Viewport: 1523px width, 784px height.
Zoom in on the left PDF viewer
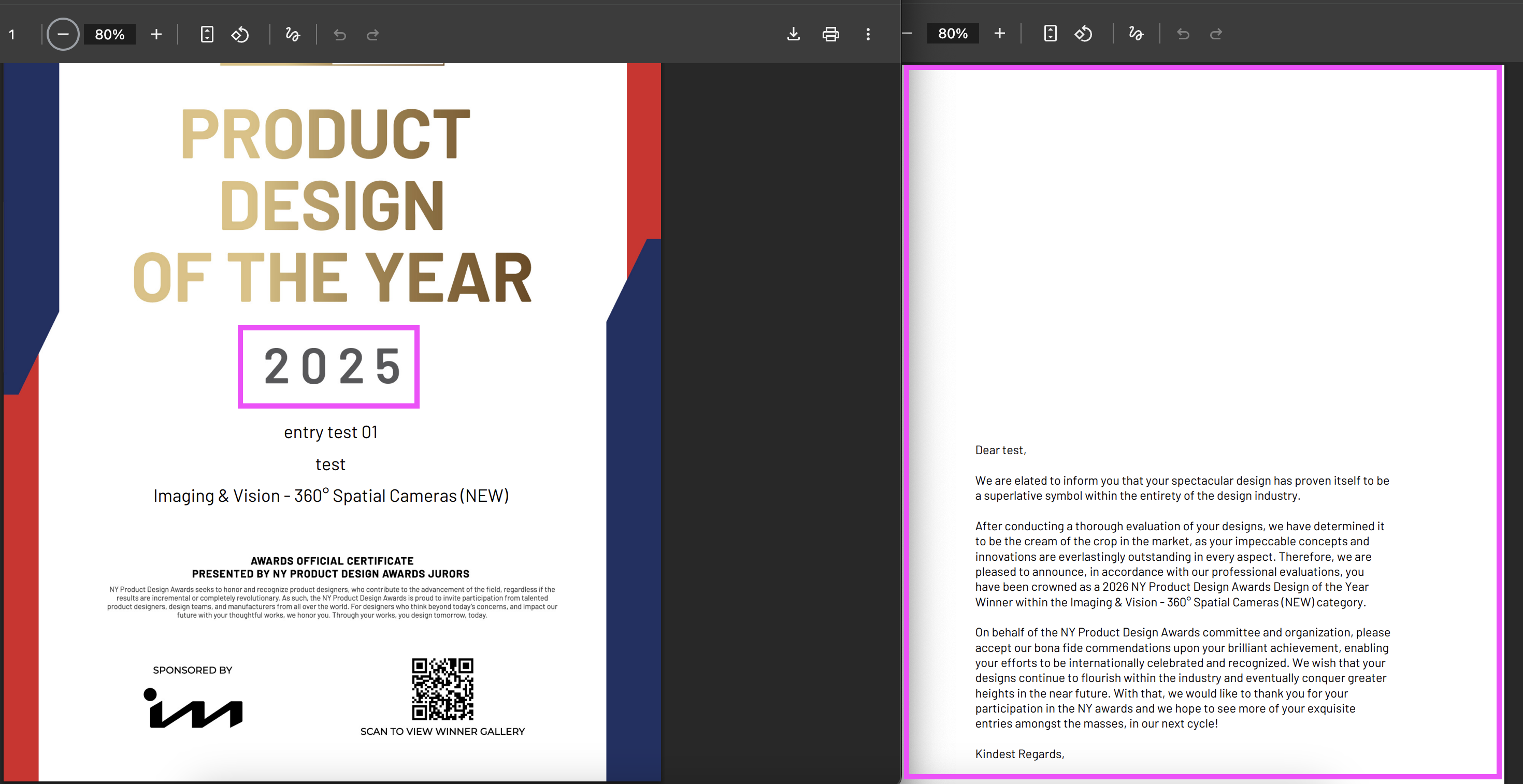pos(156,34)
